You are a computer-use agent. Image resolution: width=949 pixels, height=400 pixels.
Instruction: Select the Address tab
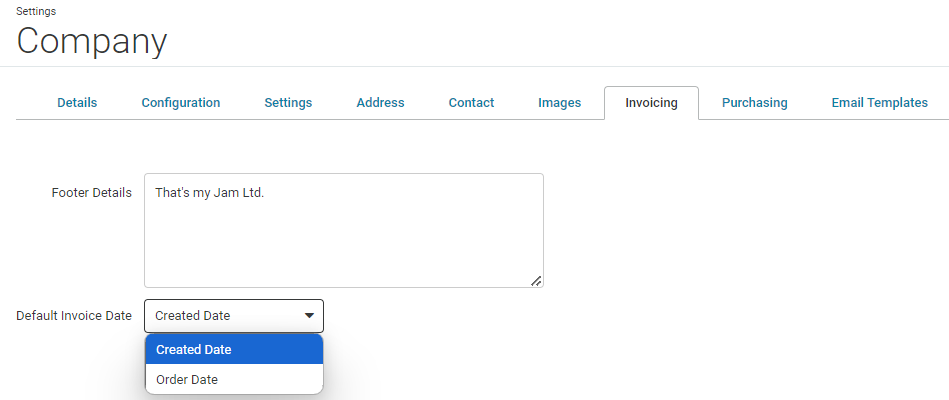[380, 103]
